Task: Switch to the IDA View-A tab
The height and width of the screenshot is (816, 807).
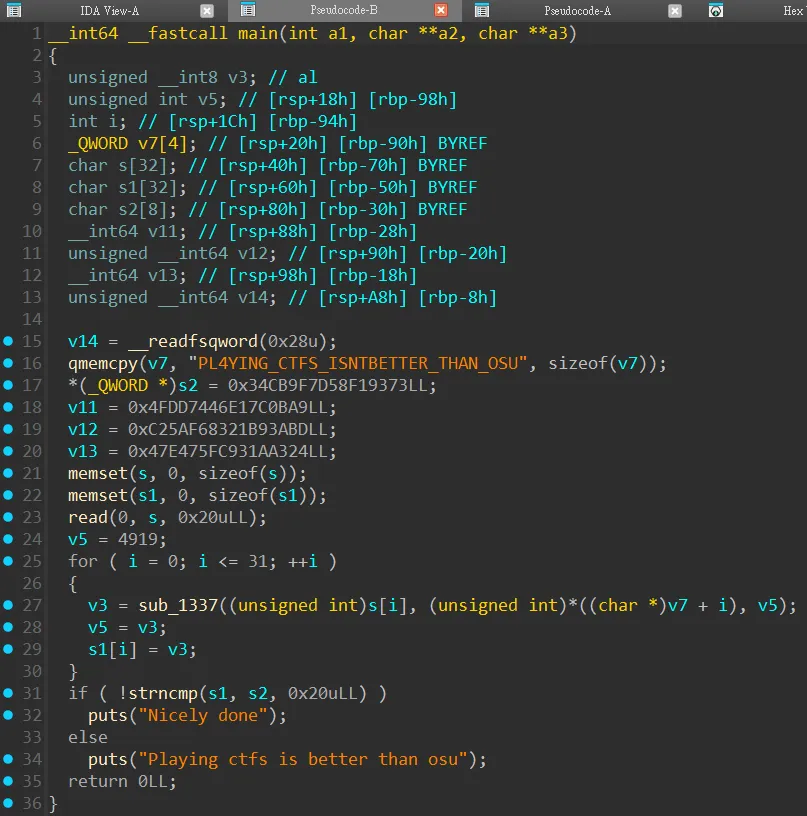Action: tap(109, 10)
